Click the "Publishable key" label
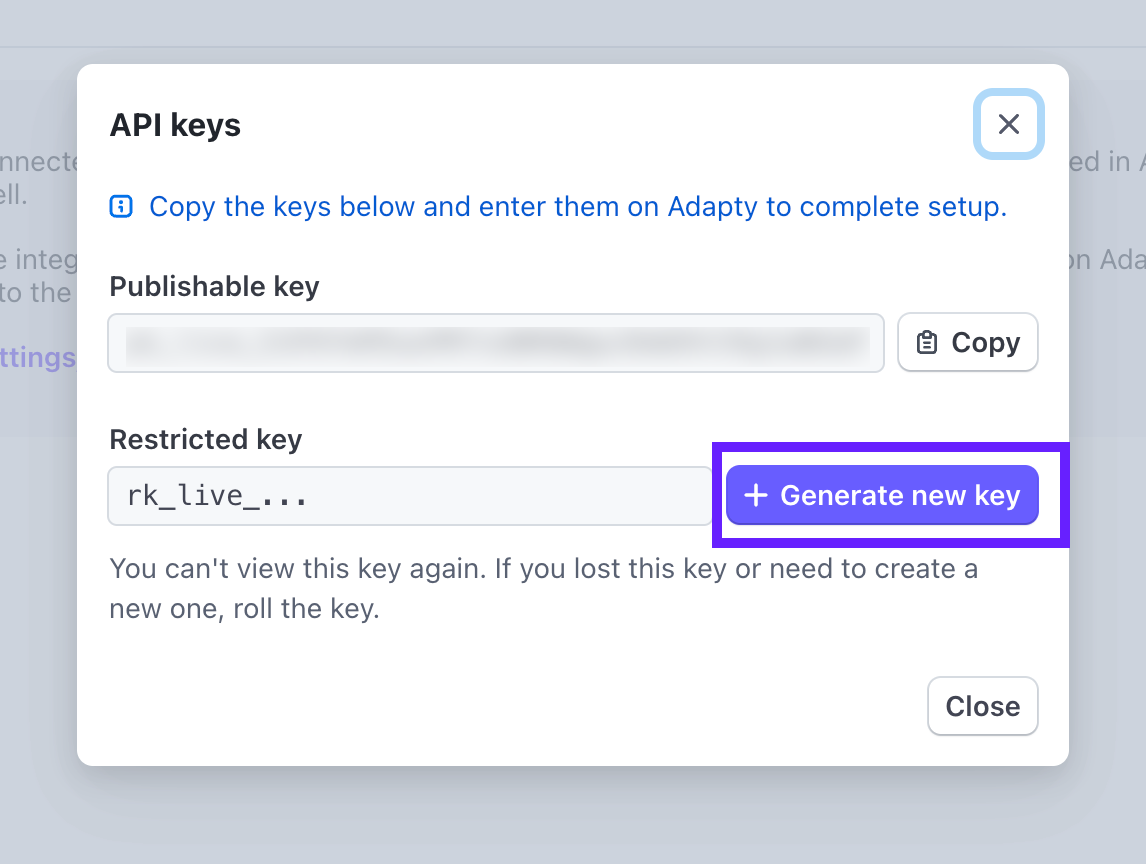The height and width of the screenshot is (864, 1146). [214, 287]
